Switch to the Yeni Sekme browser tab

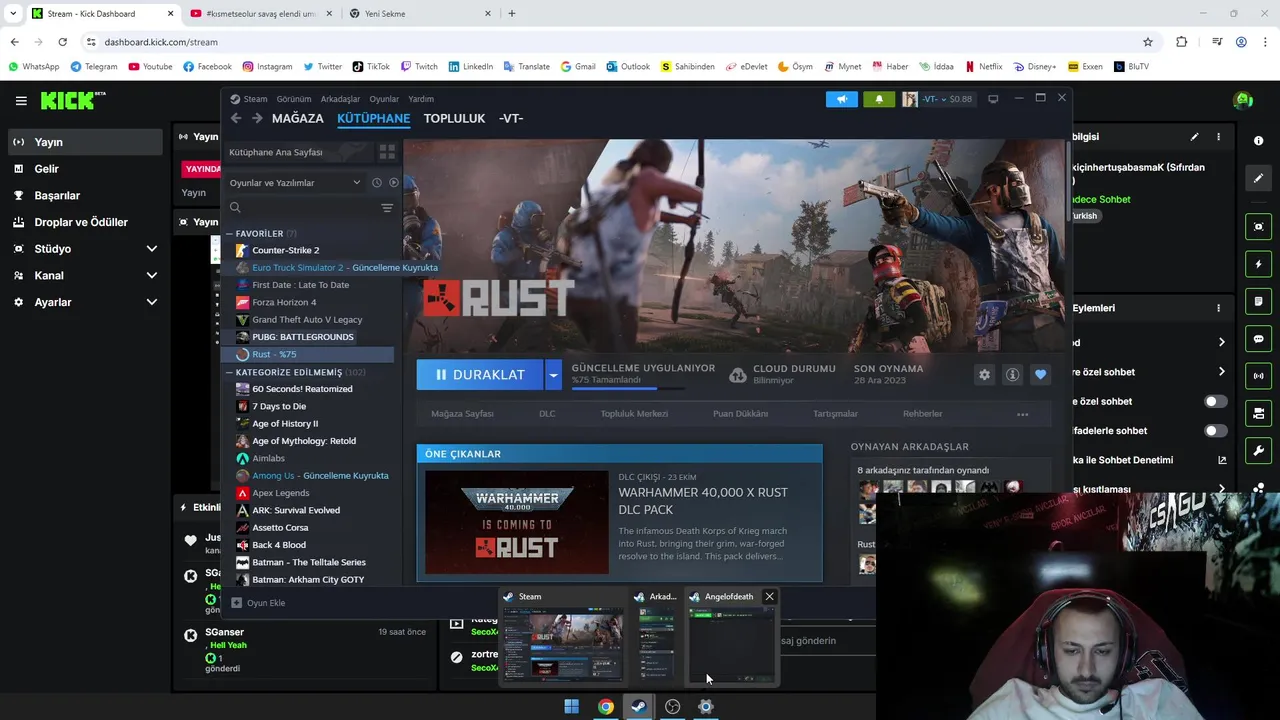[x=420, y=14]
